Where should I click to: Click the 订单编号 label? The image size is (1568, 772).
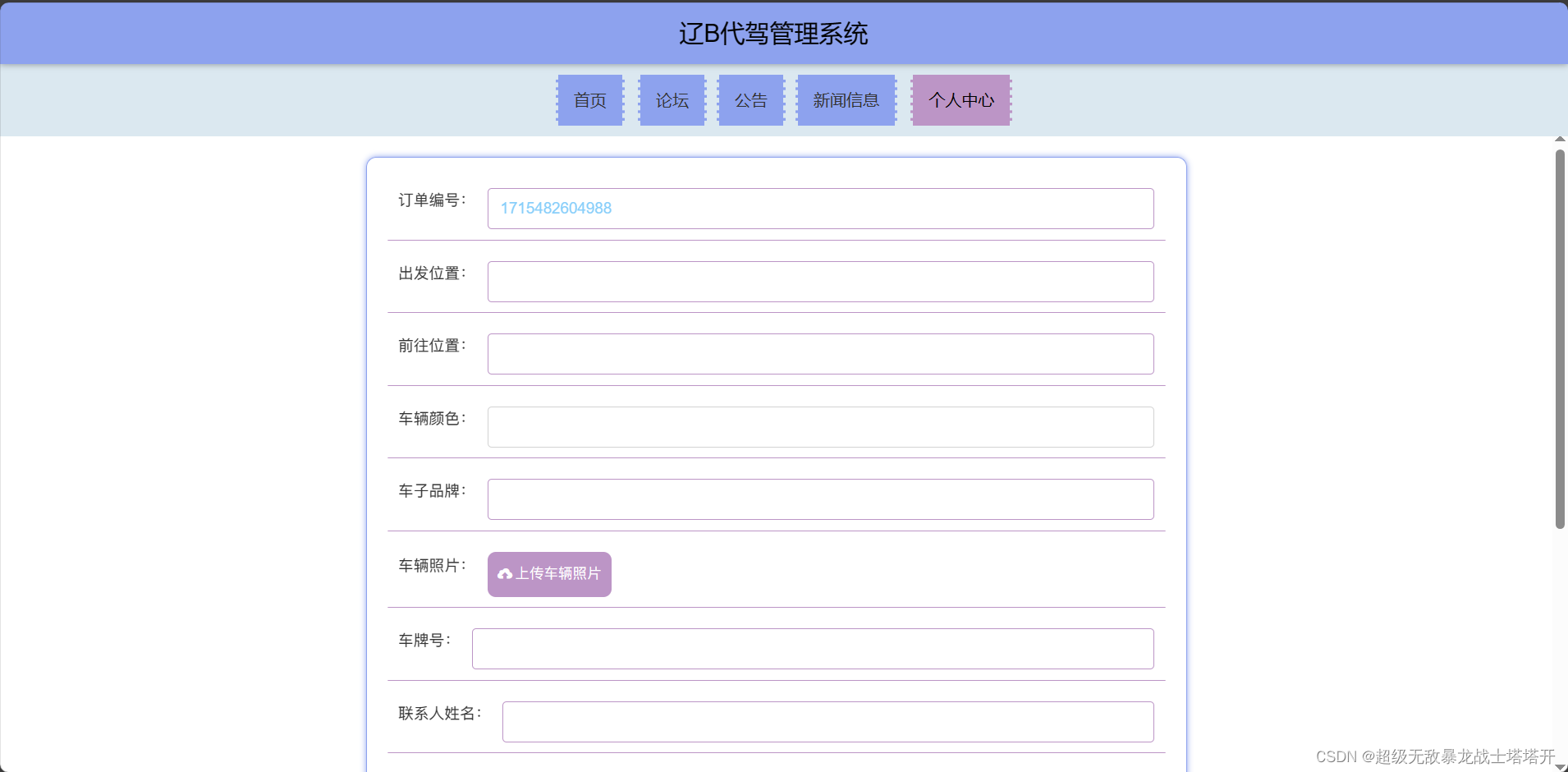432,200
